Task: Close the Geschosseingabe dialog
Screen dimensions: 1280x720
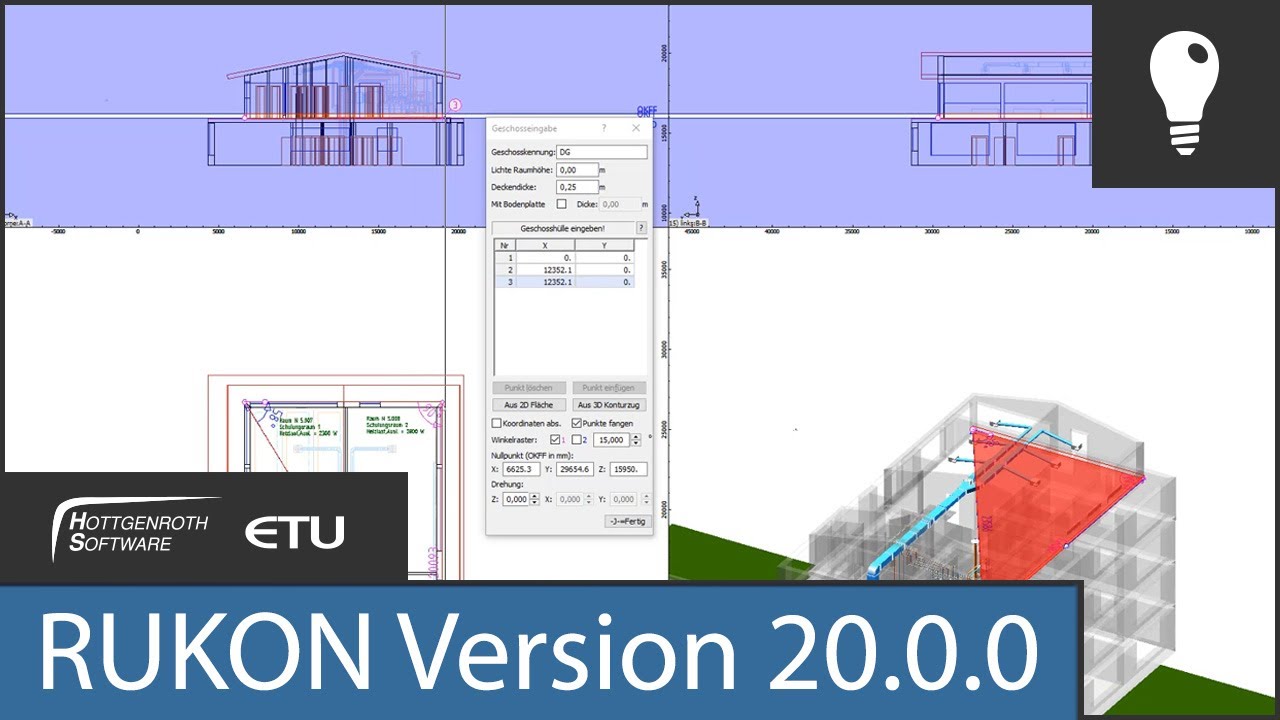Action: point(636,129)
